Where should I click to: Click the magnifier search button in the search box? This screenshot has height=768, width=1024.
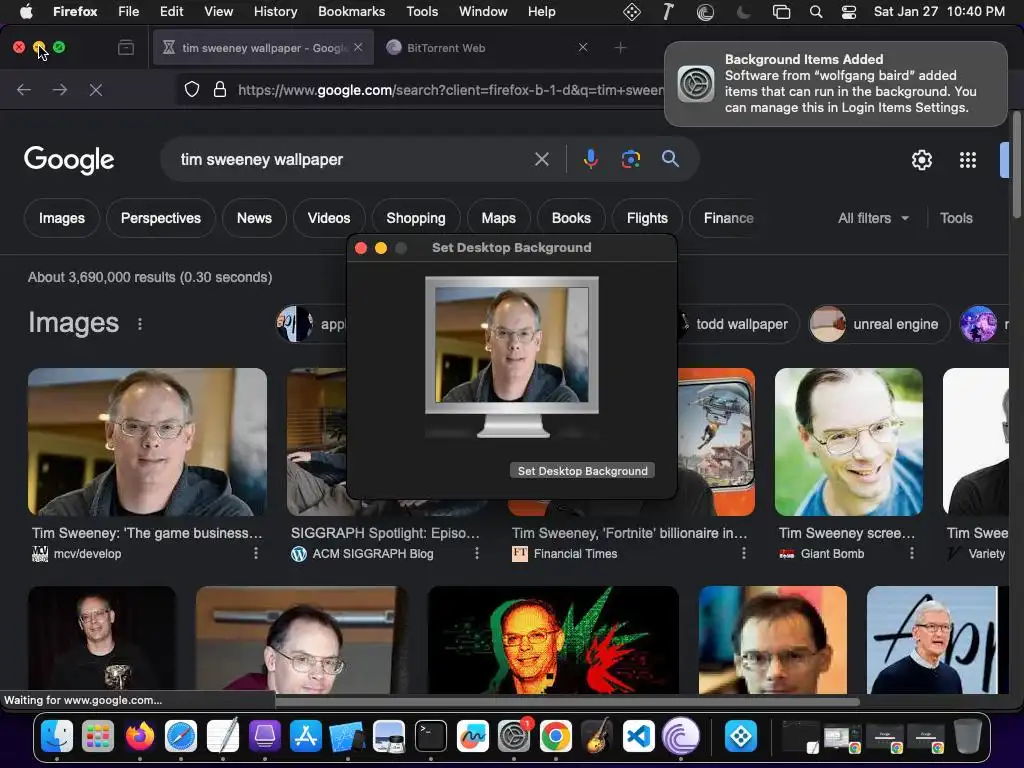(670, 159)
